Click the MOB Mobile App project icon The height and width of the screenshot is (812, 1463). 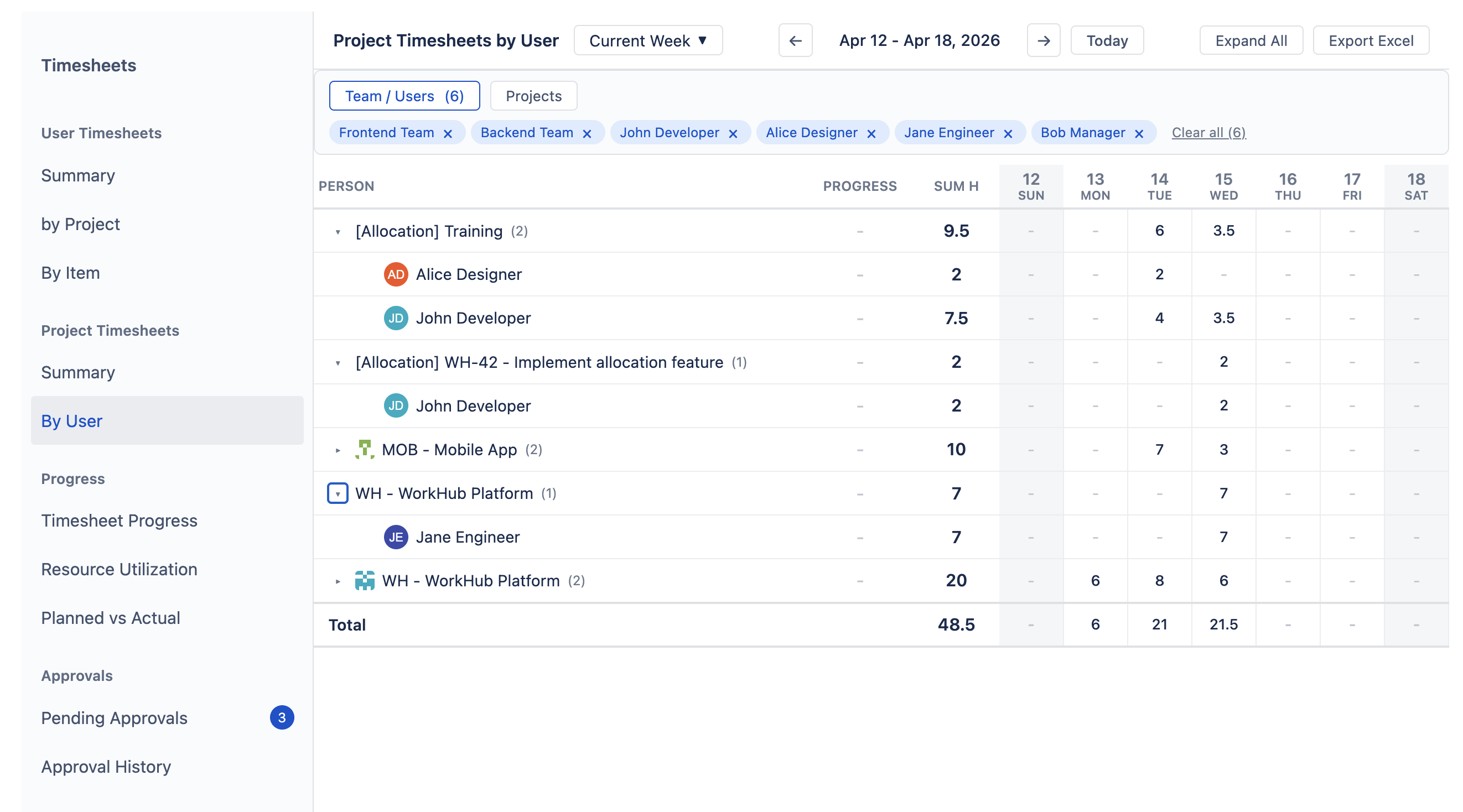(365, 449)
